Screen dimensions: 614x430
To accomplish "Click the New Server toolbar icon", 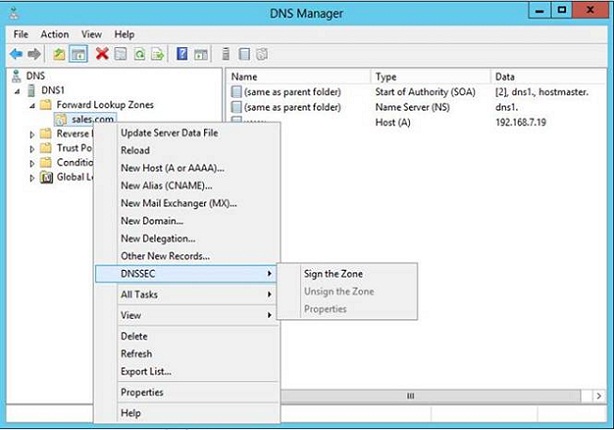I will (x=226, y=54).
